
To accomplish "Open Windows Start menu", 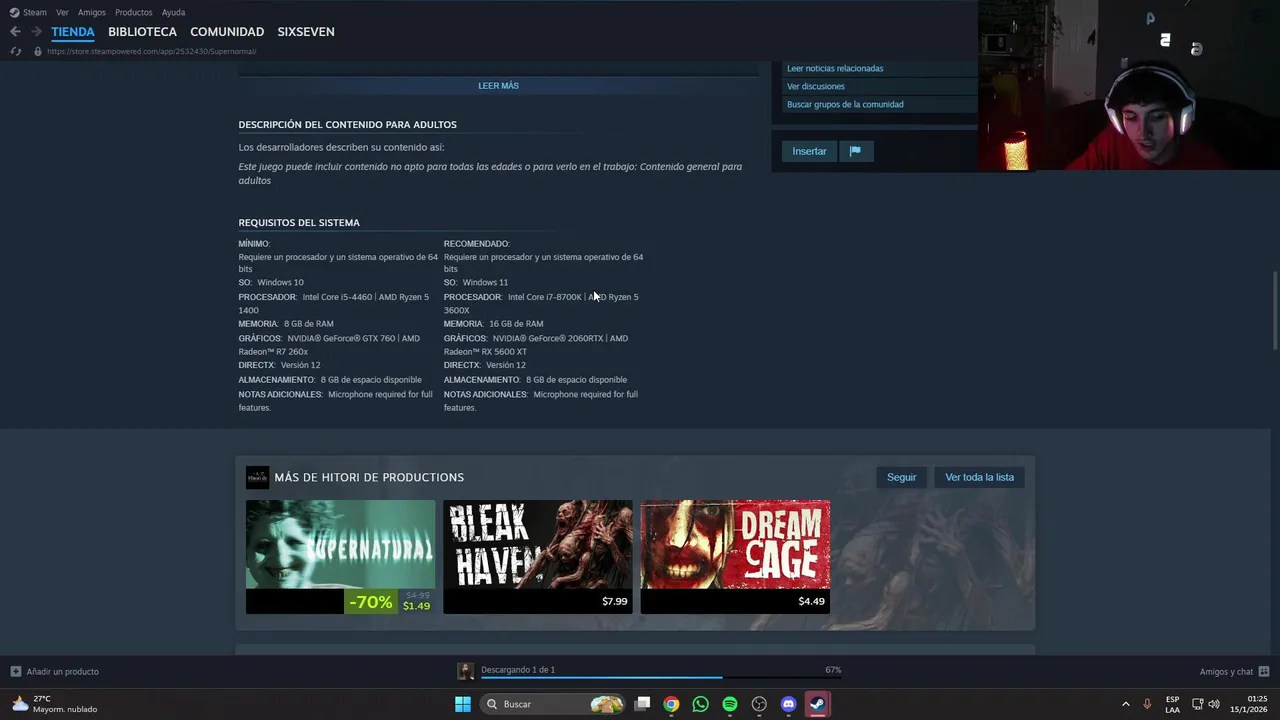I will [x=463, y=704].
